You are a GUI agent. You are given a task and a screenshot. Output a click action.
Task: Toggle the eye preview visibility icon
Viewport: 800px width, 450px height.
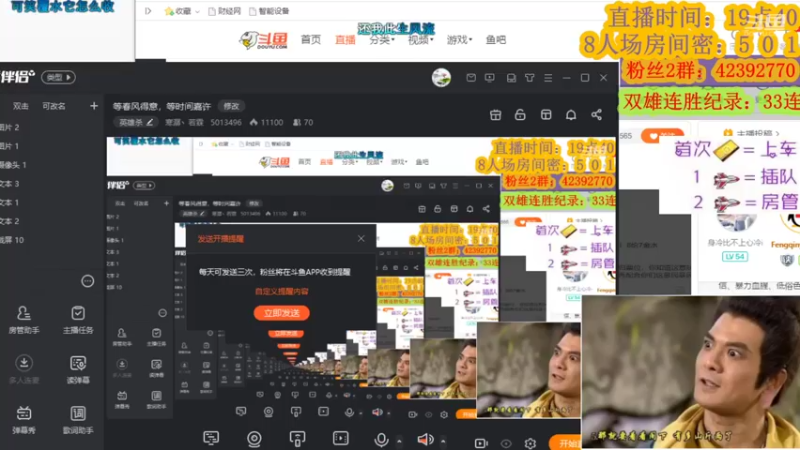pos(506,443)
